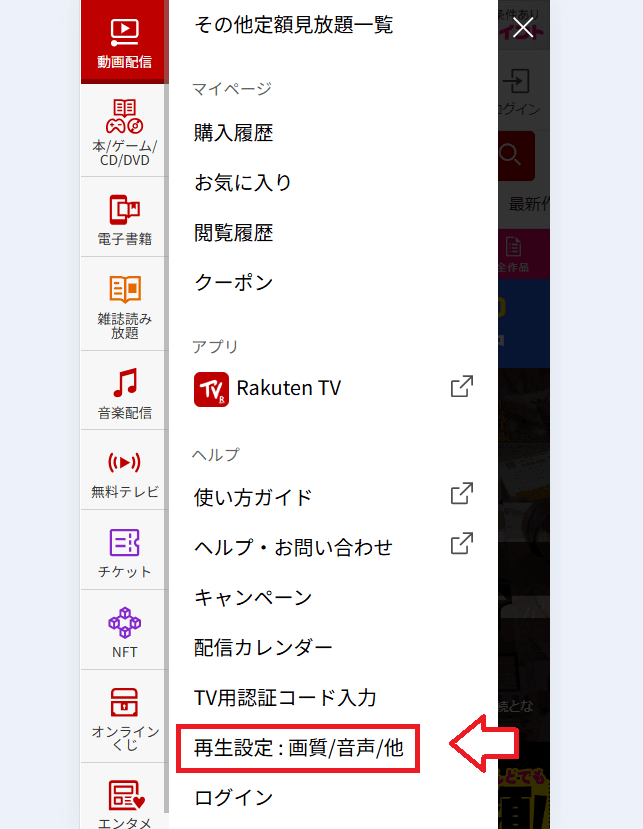The image size is (643, 829).
Task: Open 閲覧履歴 browsing history
Action: pyautogui.click(x=233, y=233)
